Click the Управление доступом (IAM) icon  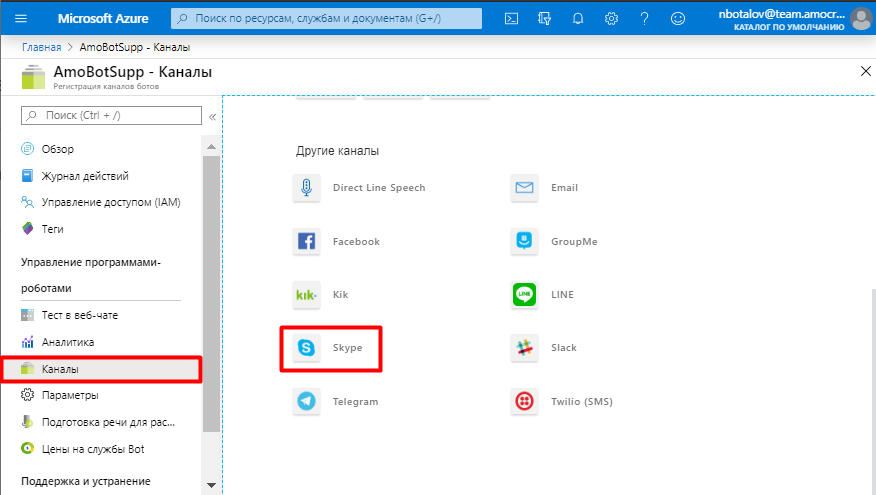pyautogui.click(x=27, y=202)
